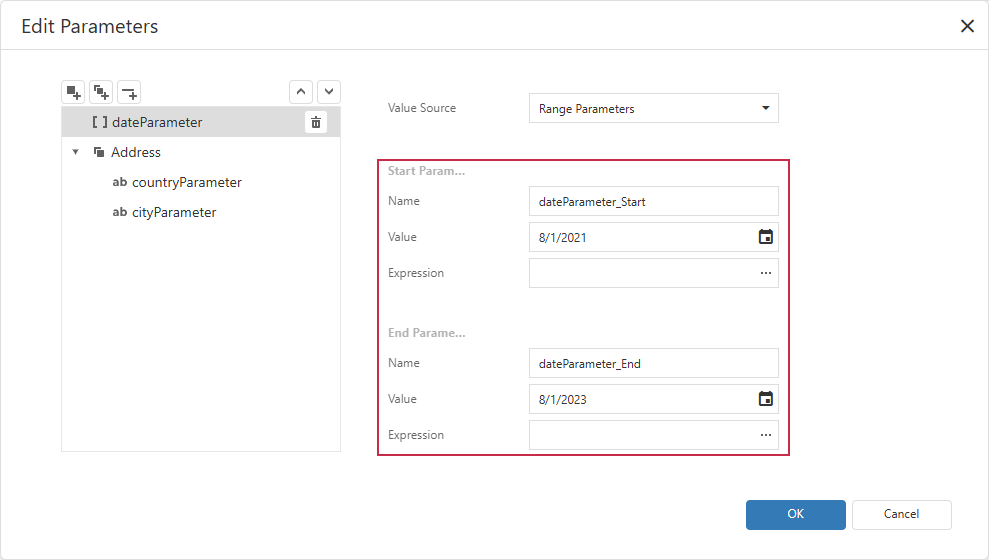Click the Edit Parameters title
This screenshot has height=560, width=989.
[90, 26]
